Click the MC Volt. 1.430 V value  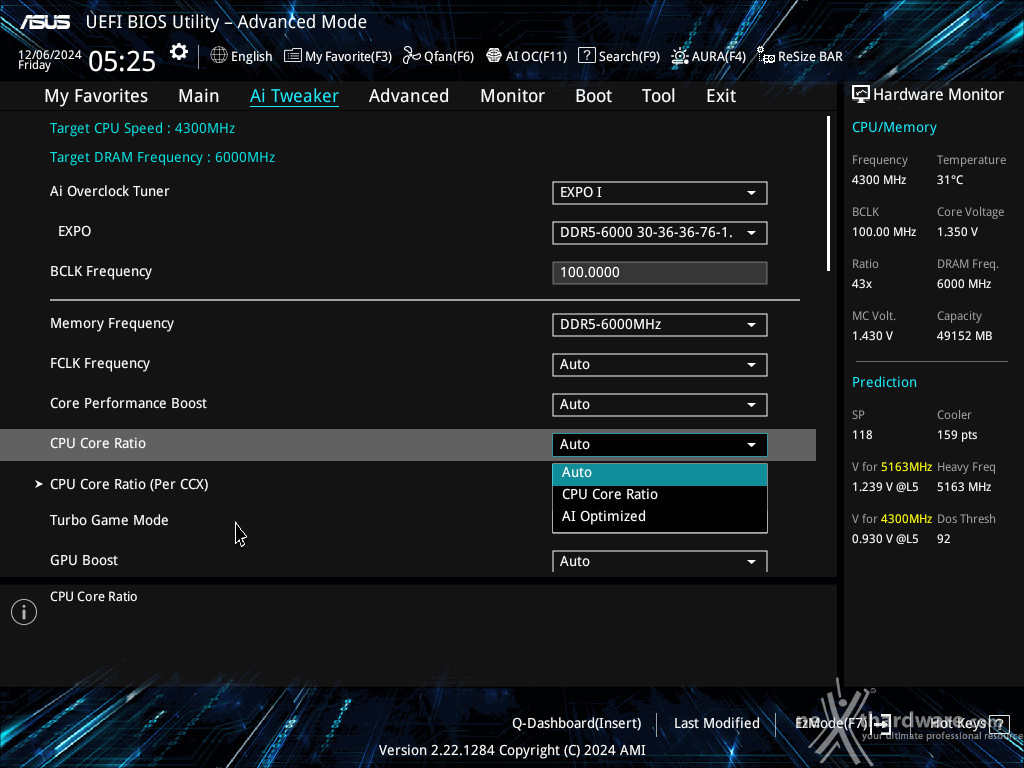click(x=872, y=336)
